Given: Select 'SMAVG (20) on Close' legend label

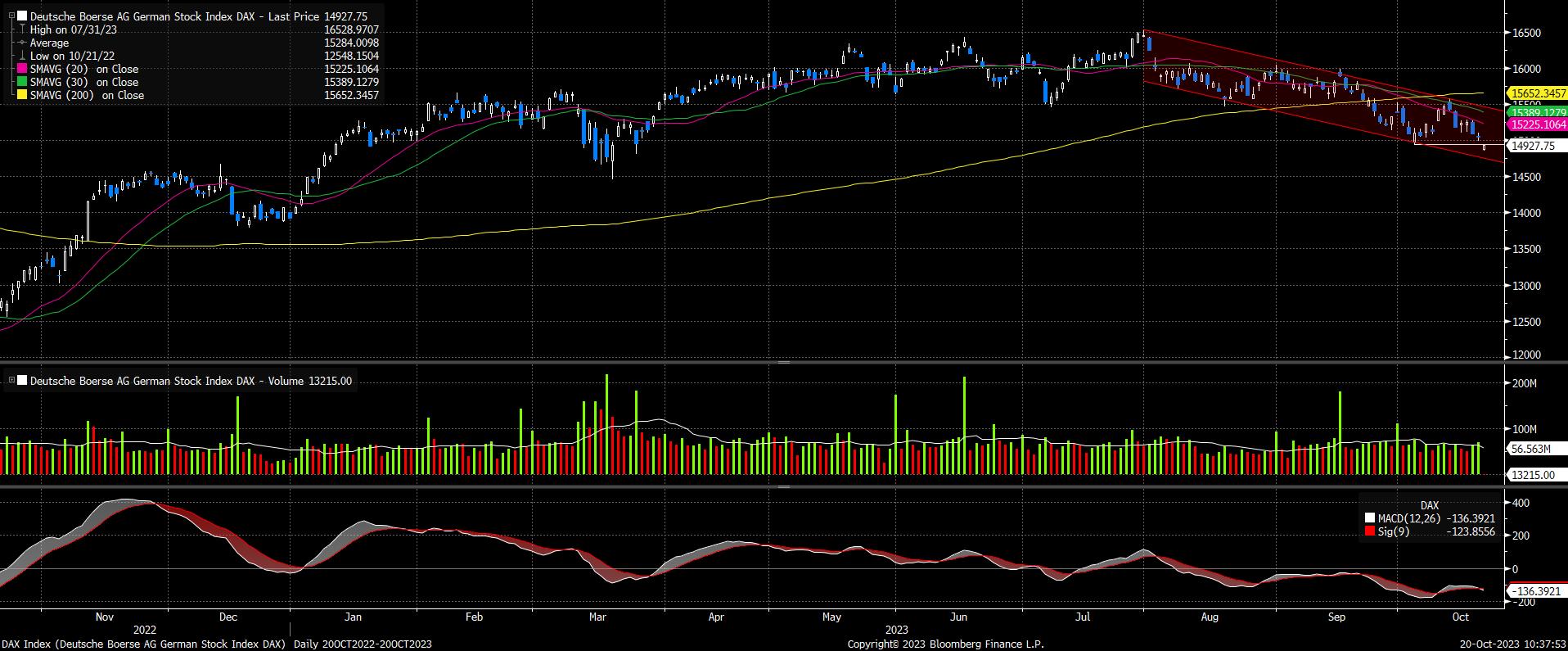Looking at the screenshot, I should [x=84, y=69].
